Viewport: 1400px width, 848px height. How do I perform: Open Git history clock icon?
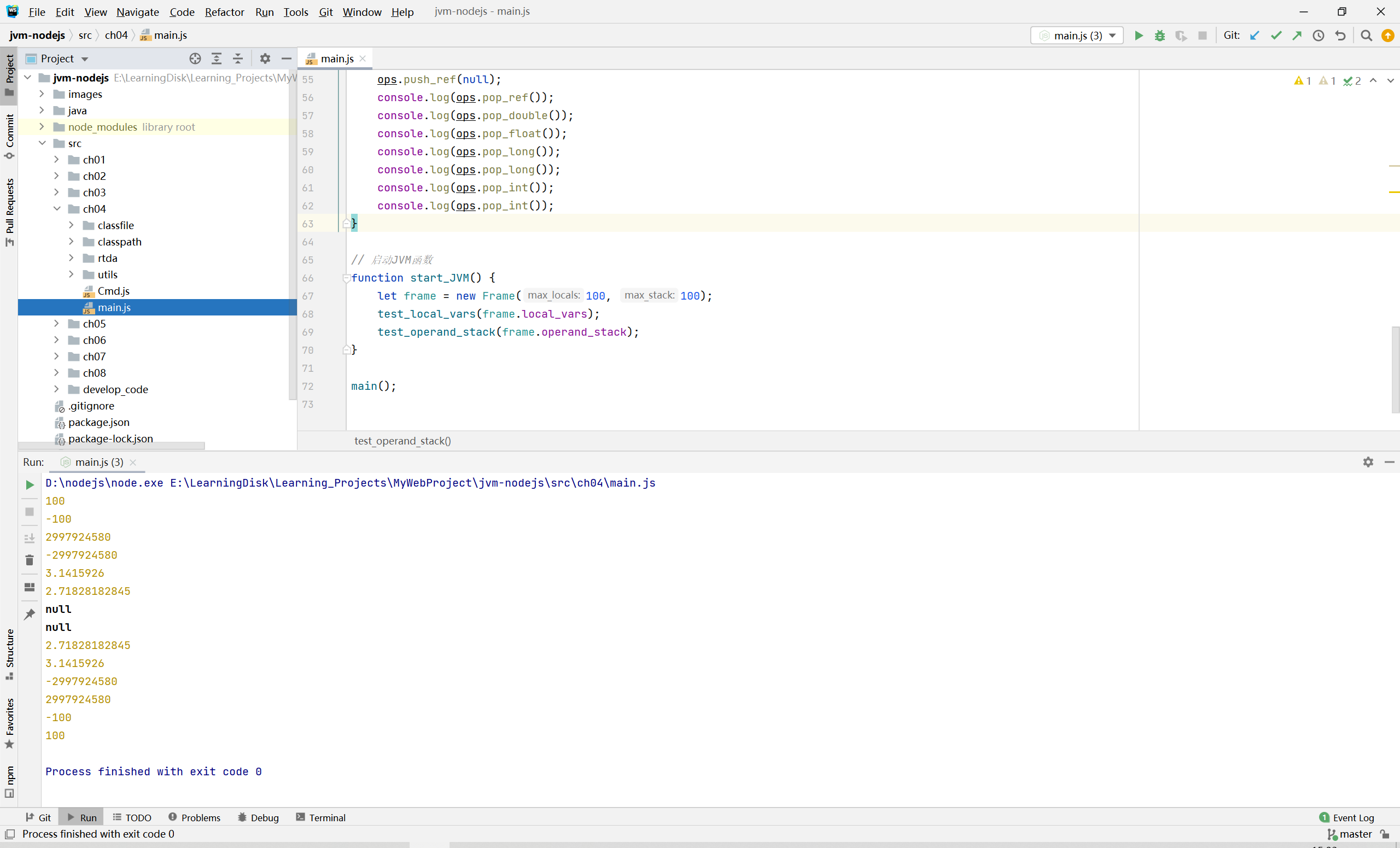(x=1318, y=35)
